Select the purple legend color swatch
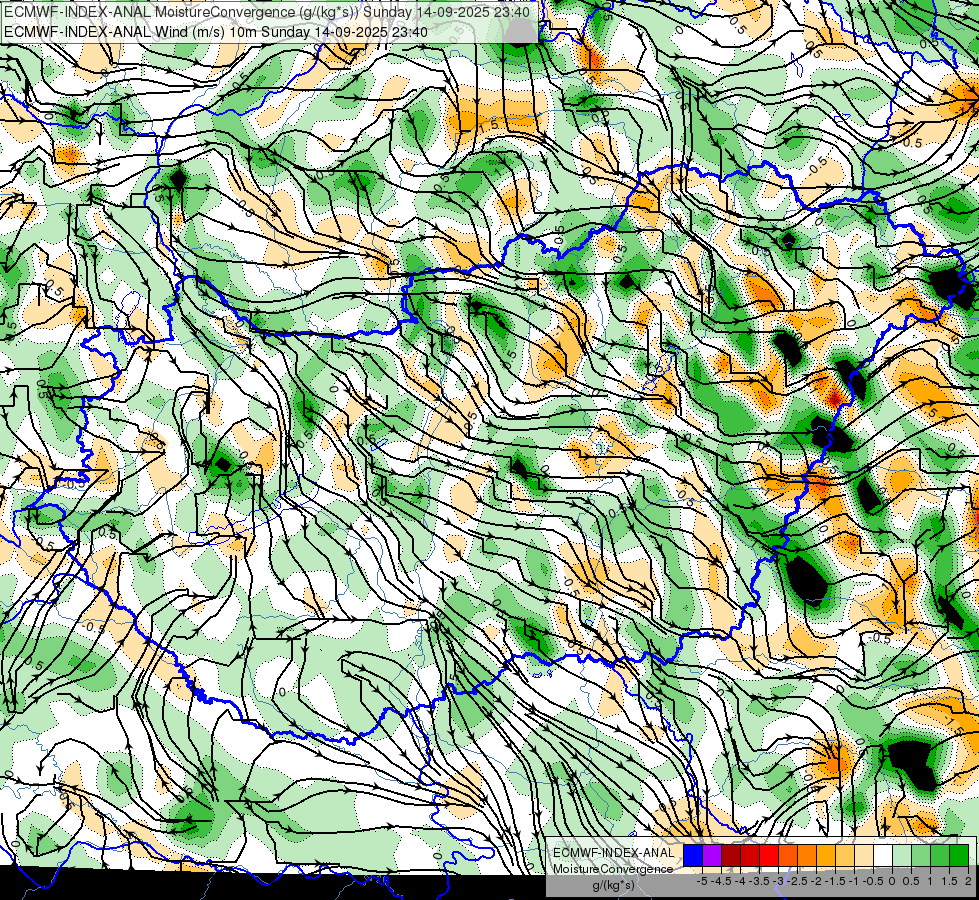 pyautogui.click(x=712, y=855)
